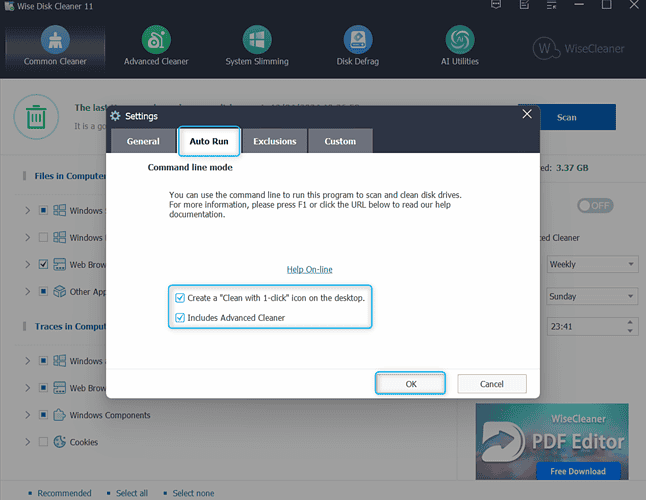Open the Advanced Cleaner module

(x=155, y=46)
